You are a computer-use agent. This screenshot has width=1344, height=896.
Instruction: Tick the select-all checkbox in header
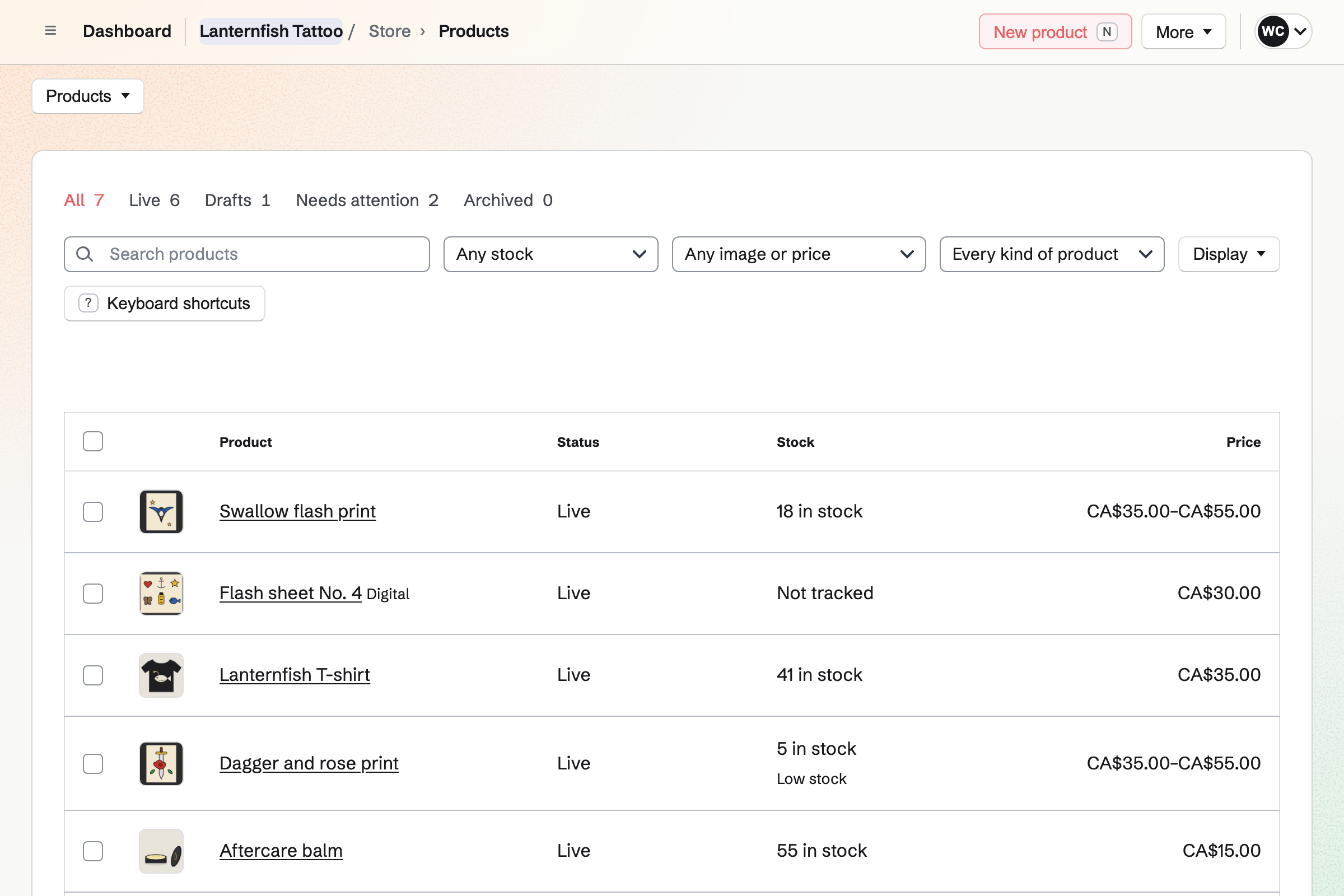(92, 442)
